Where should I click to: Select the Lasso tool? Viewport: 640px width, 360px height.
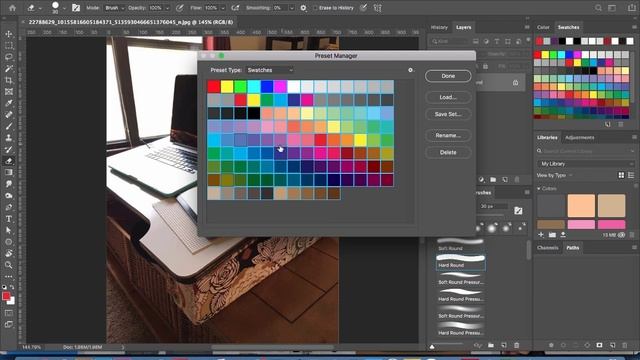[x=9, y=57]
